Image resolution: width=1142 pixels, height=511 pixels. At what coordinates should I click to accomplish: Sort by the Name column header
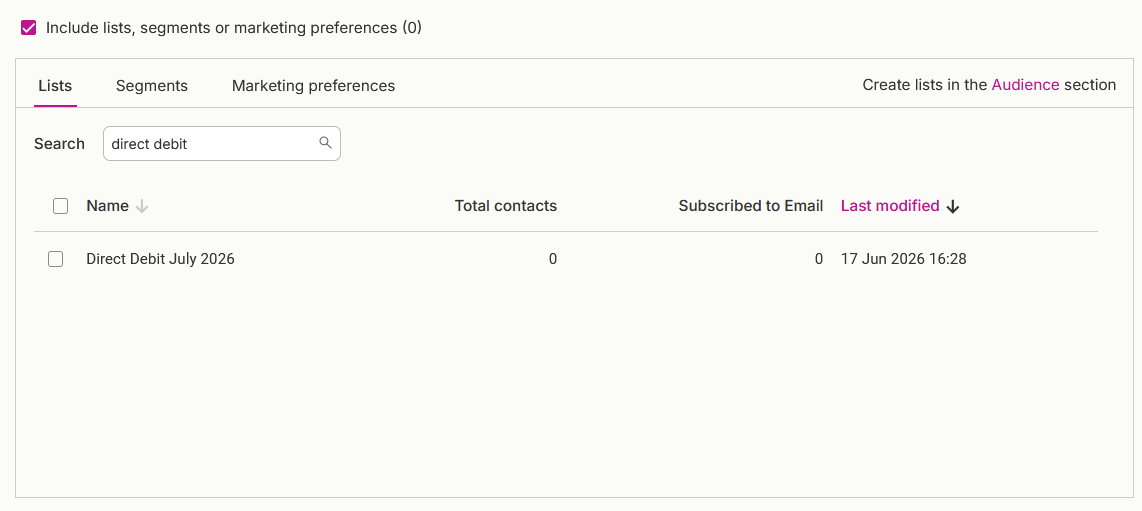click(107, 206)
